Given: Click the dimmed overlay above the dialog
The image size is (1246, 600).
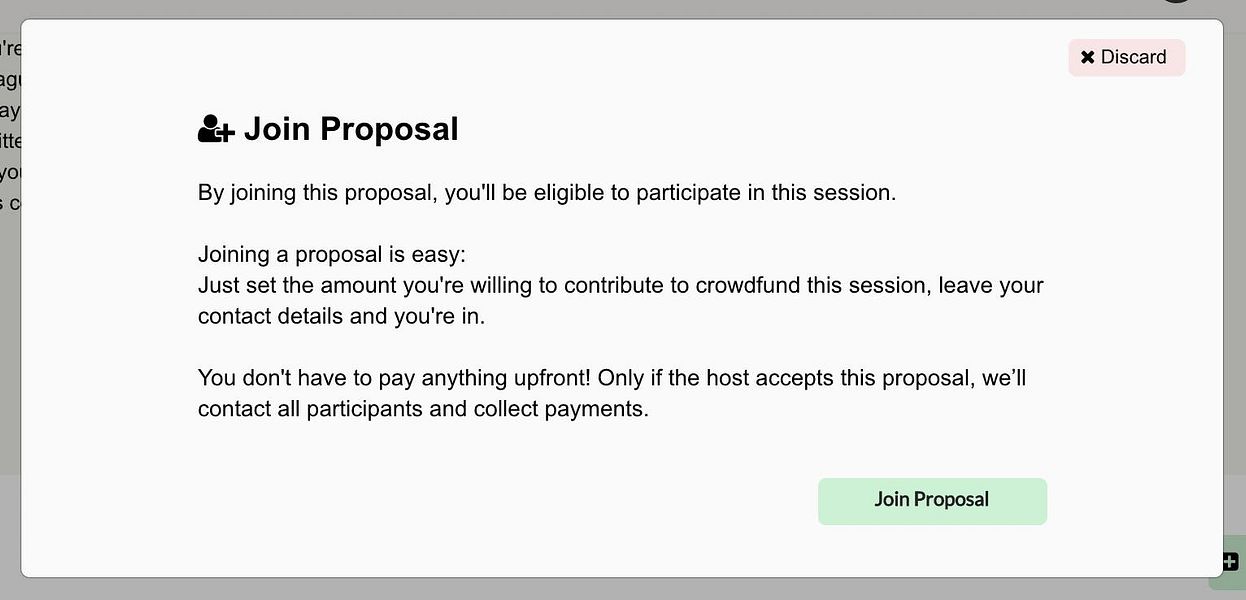Looking at the screenshot, I should coord(600,8).
